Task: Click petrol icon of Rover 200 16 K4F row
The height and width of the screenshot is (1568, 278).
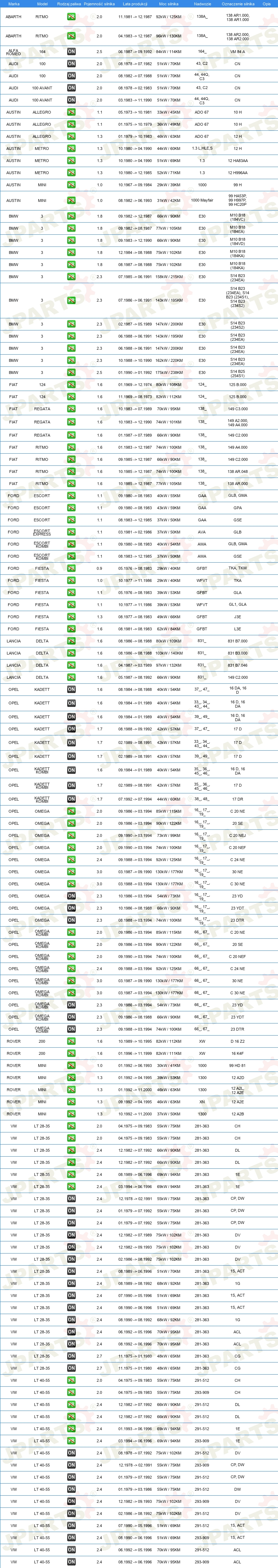Action: coord(71,1054)
